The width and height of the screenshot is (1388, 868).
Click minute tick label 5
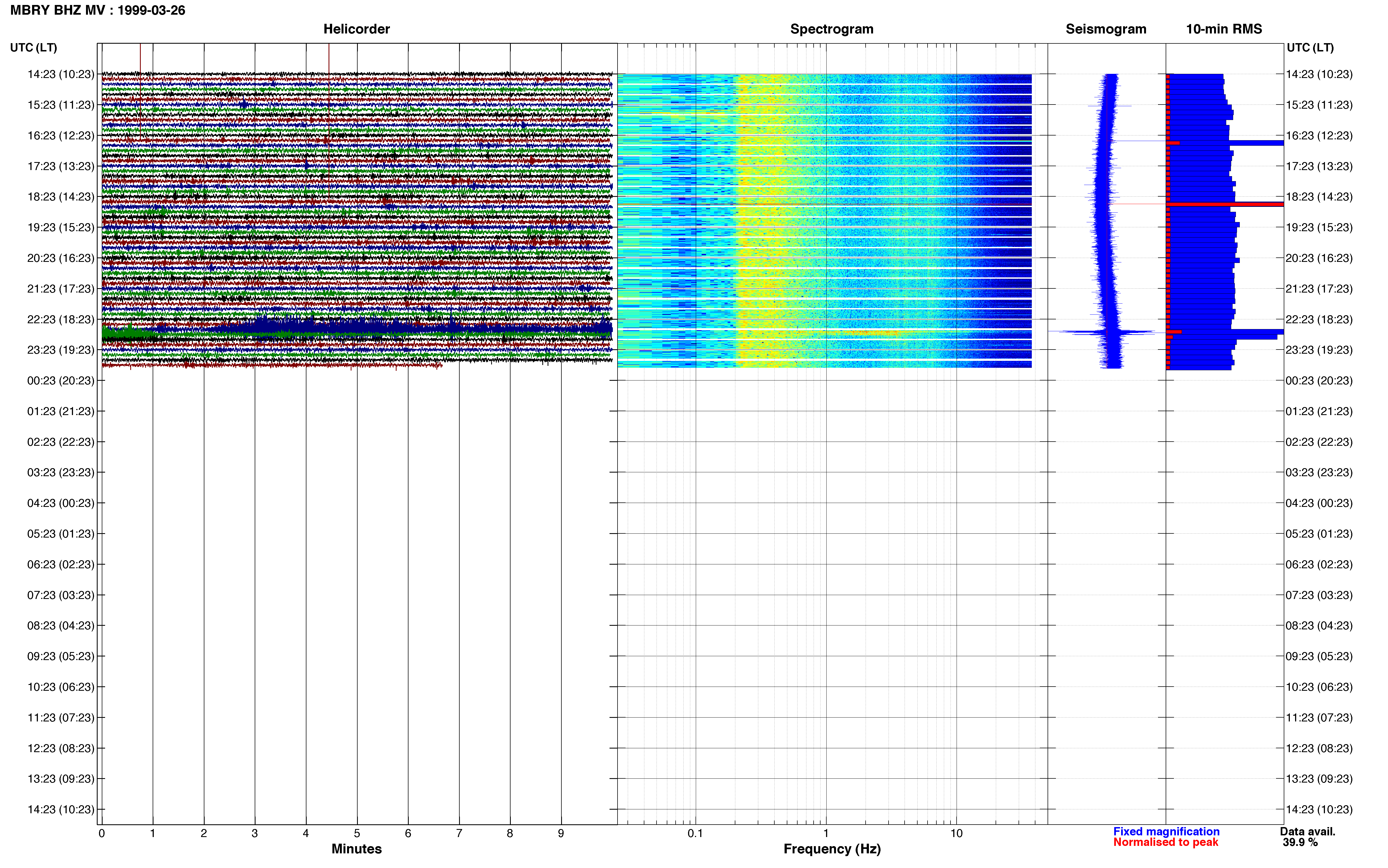coord(357,833)
